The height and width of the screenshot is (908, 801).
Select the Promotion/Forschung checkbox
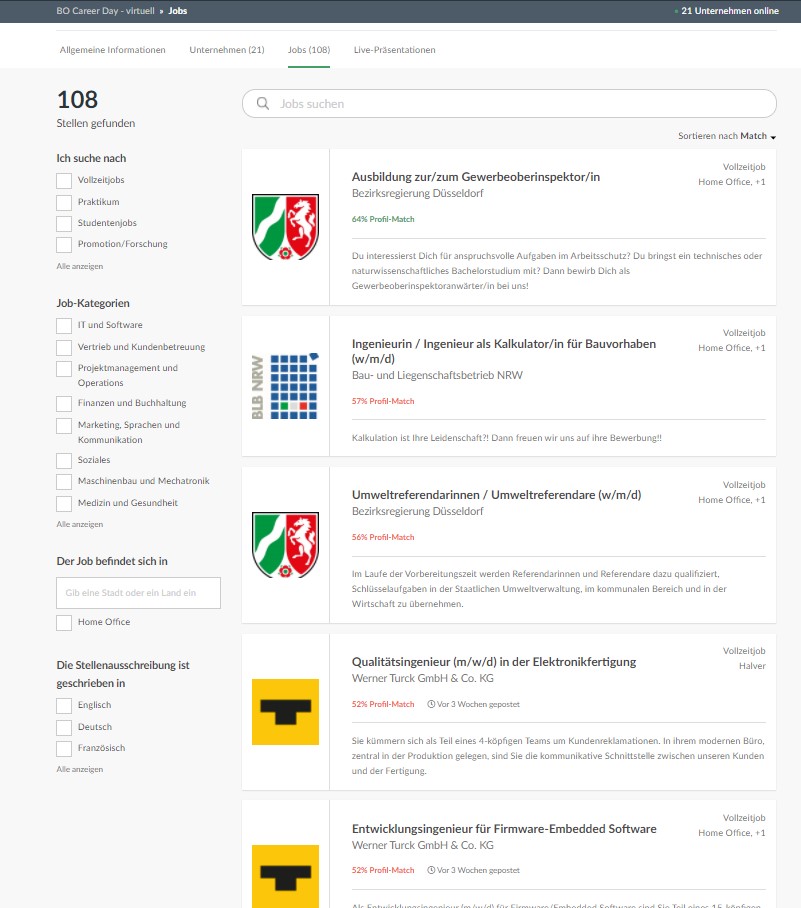(64, 244)
